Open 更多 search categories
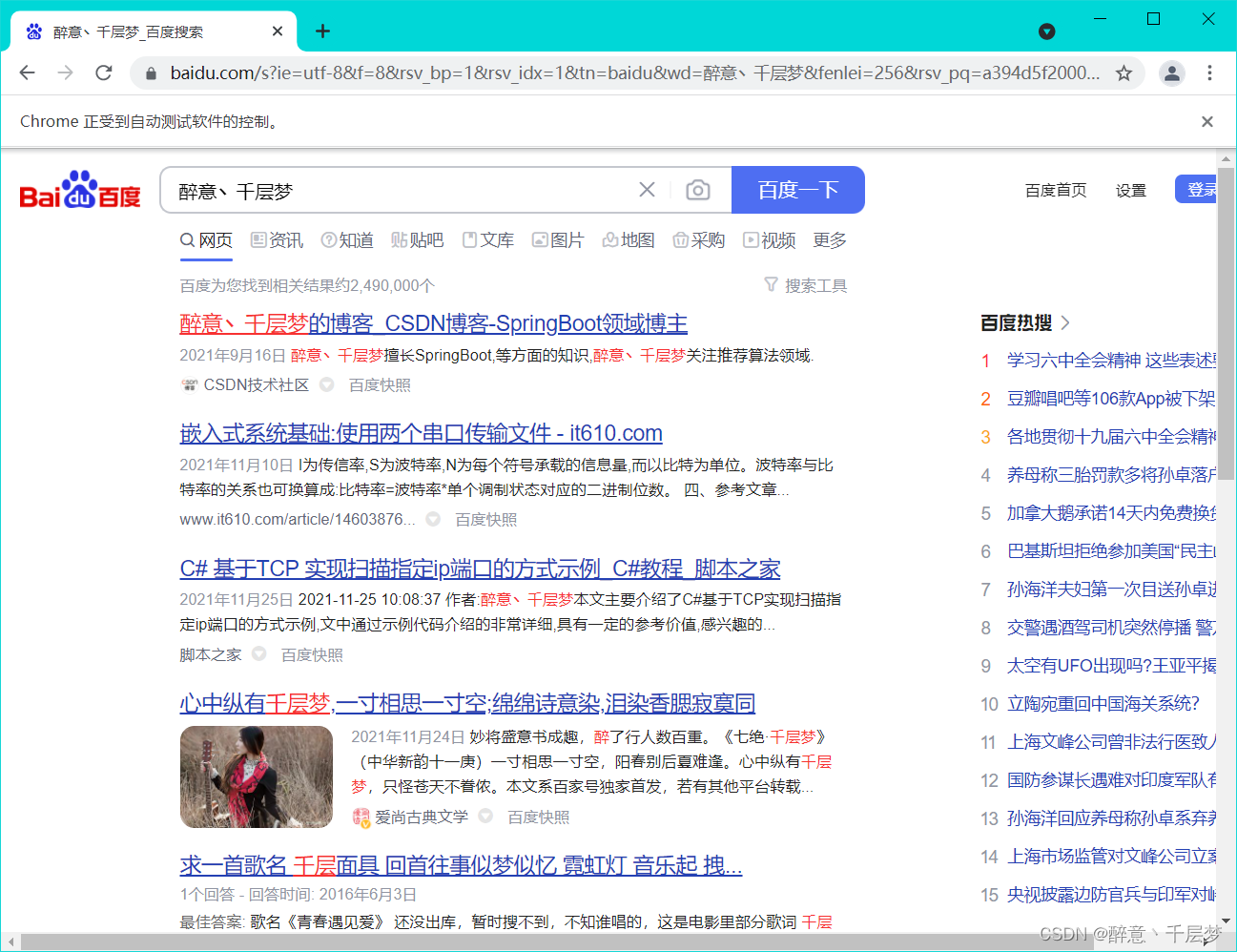Viewport: 1237px width, 952px height. [x=830, y=240]
